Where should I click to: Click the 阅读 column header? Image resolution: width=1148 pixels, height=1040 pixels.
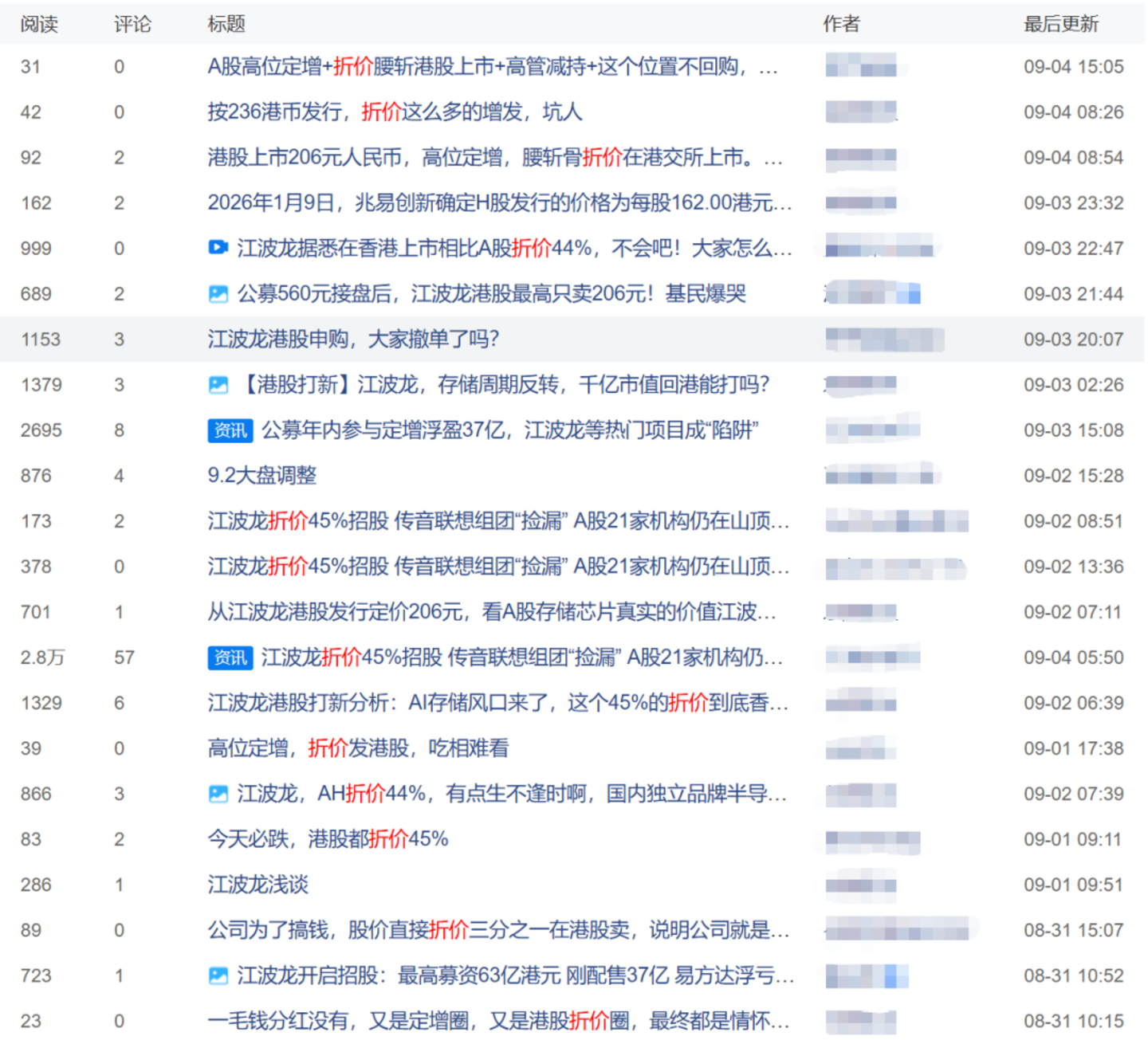(x=39, y=24)
